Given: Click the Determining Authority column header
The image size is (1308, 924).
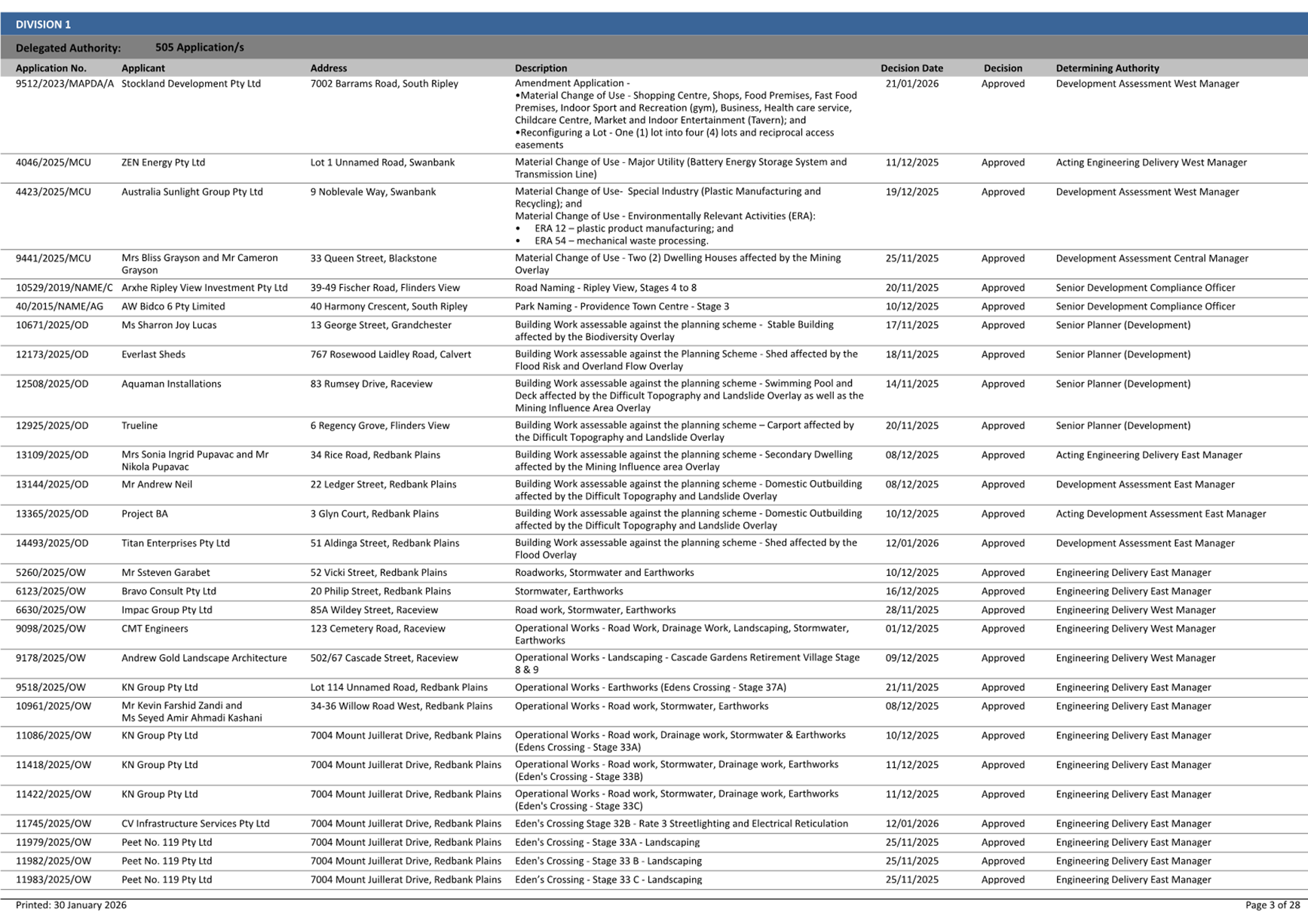Looking at the screenshot, I should click(x=1107, y=68).
